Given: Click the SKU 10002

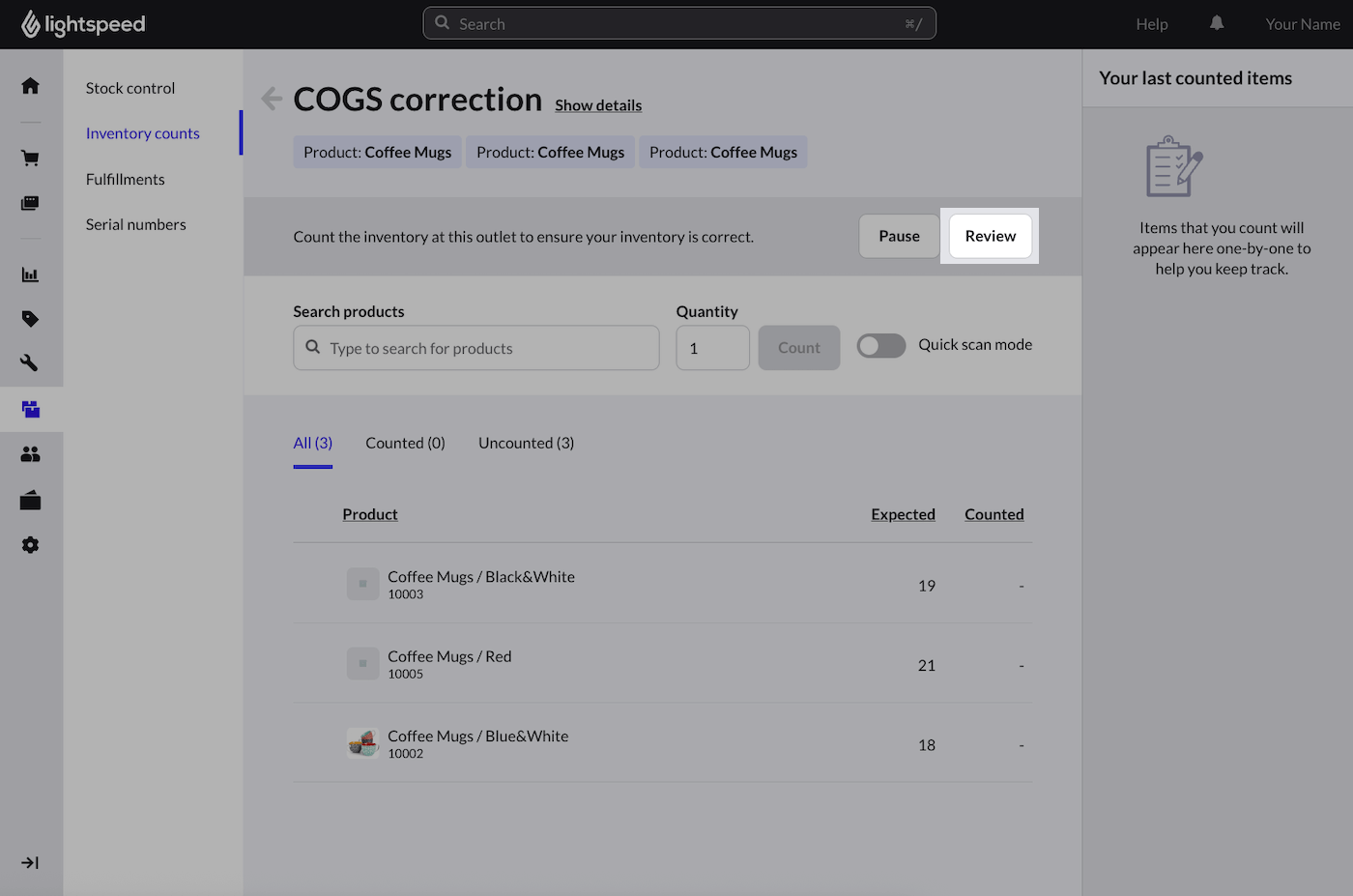Looking at the screenshot, I should 406,754.
